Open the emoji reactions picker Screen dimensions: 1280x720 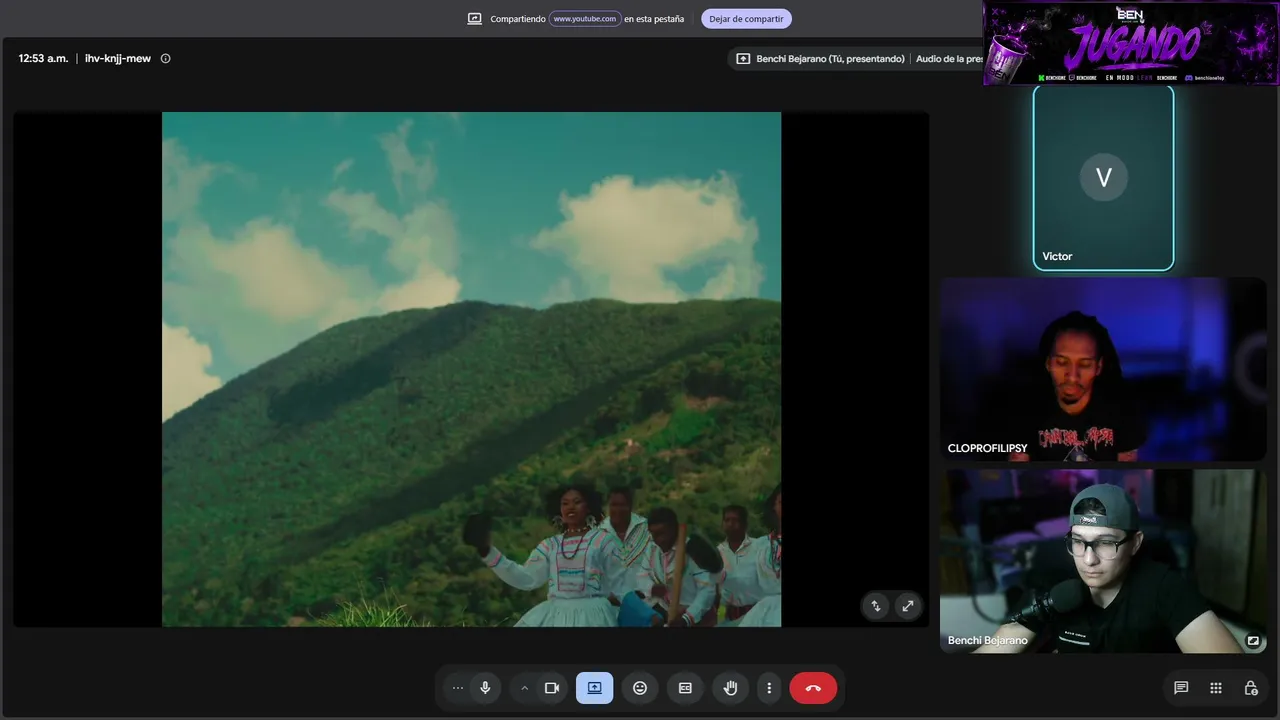point(640,688)
